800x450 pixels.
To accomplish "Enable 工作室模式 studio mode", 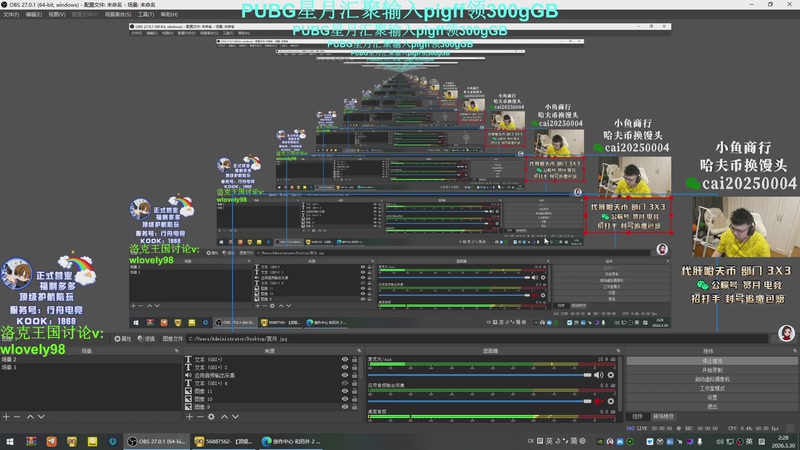I will (x=712, y=388).
